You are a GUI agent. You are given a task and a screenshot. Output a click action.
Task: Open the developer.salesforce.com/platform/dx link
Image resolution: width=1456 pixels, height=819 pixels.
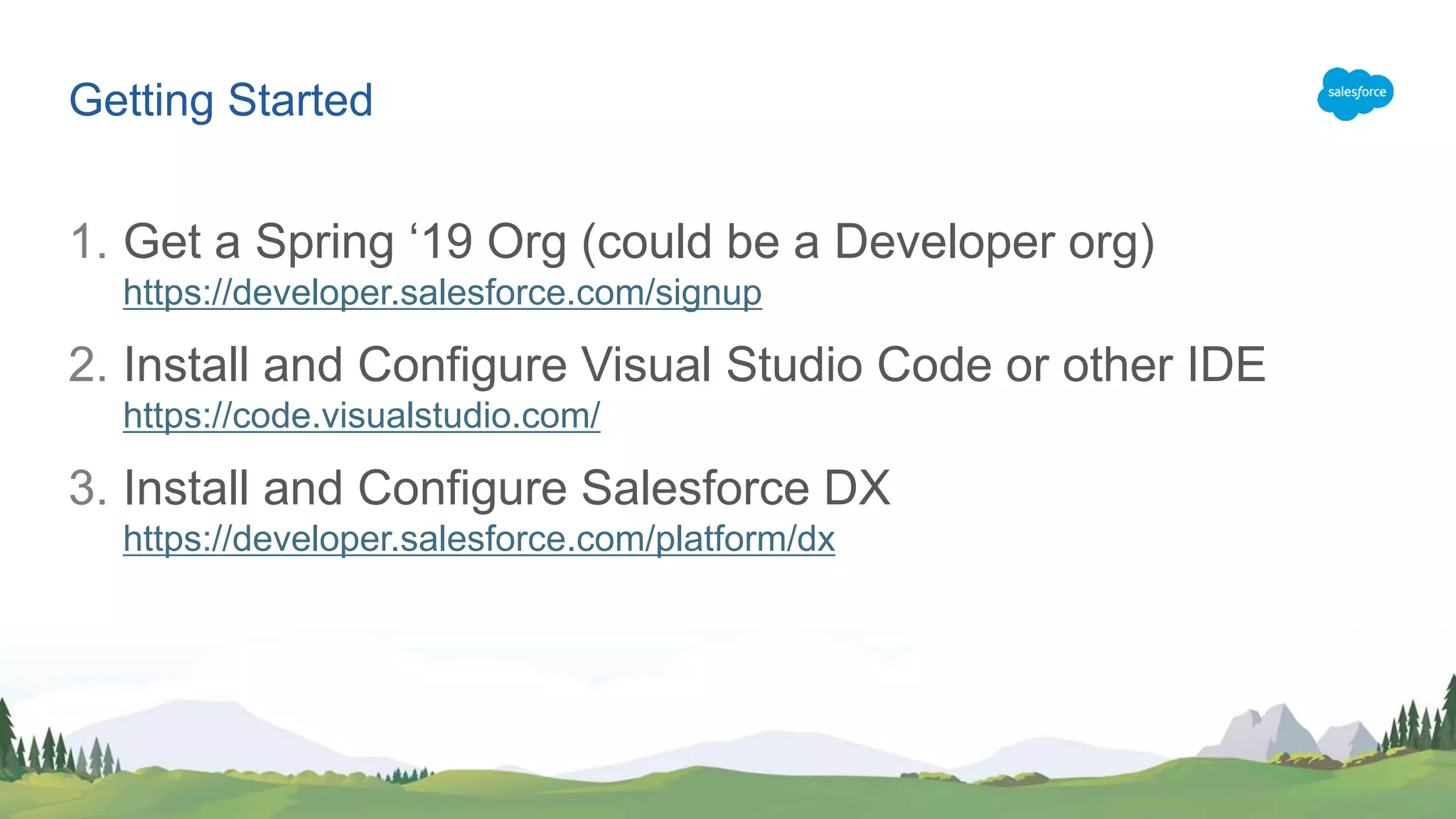tap(478, 539)
